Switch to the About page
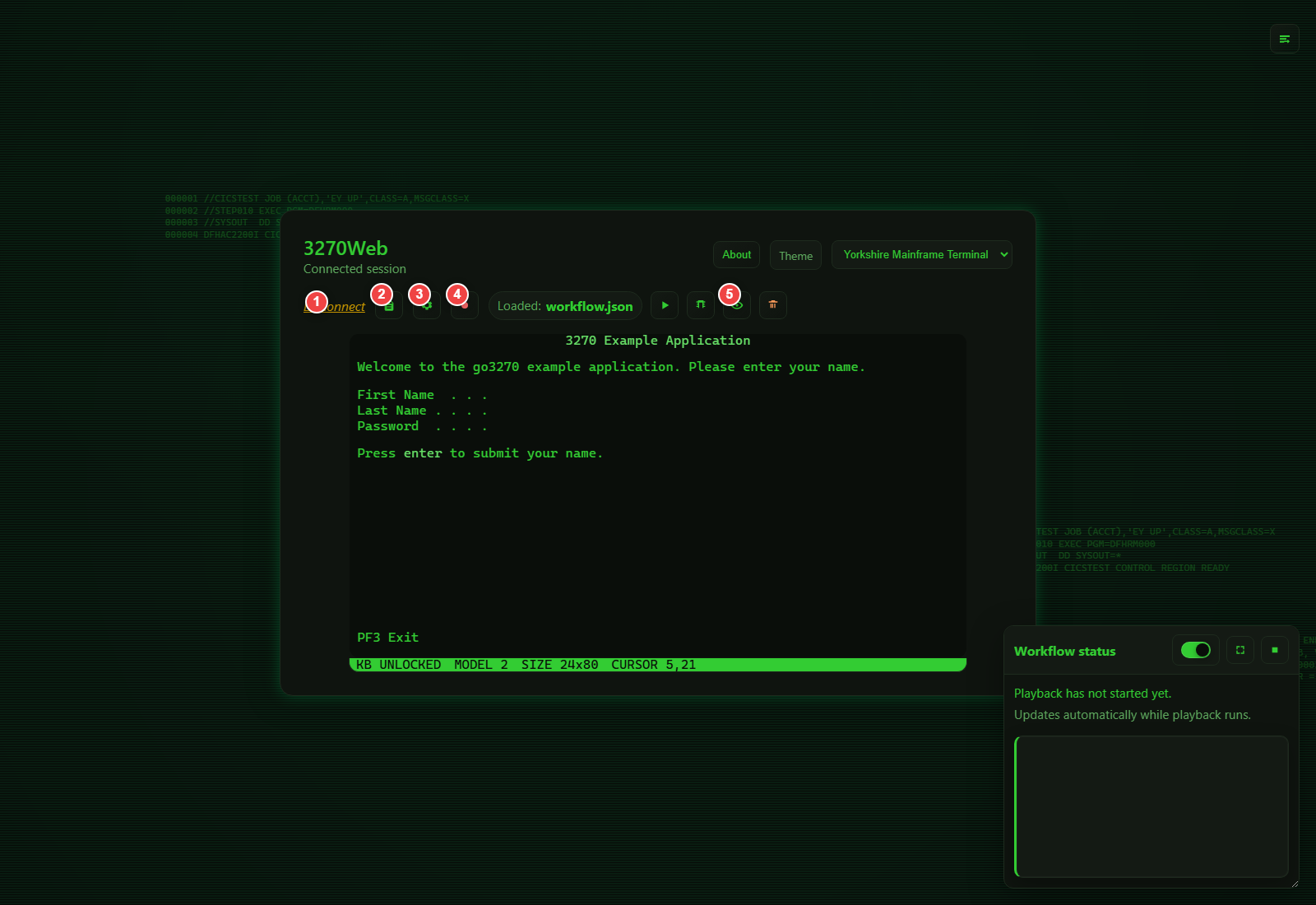Screen dimensions: 1316x905 point(736,254)
